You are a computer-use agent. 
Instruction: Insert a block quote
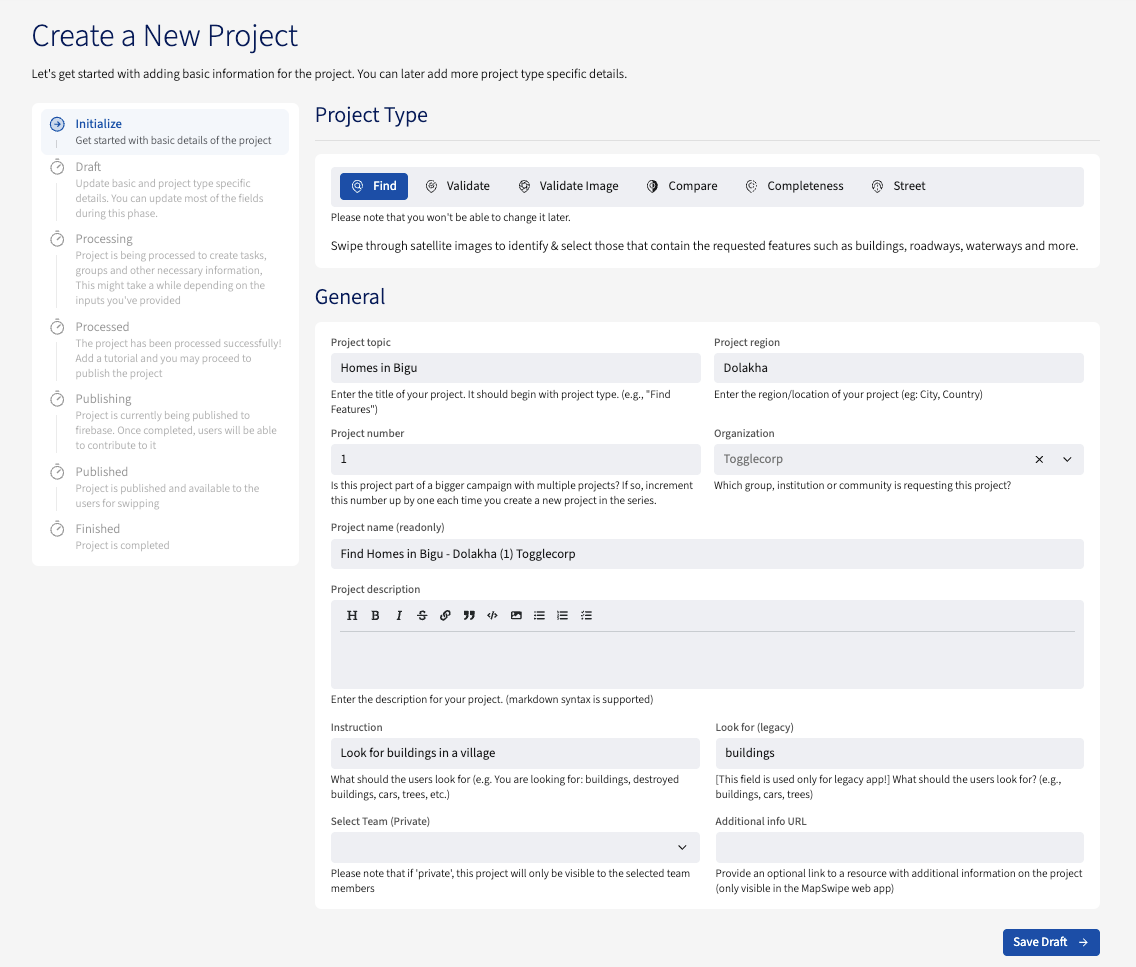pos(469,616)
